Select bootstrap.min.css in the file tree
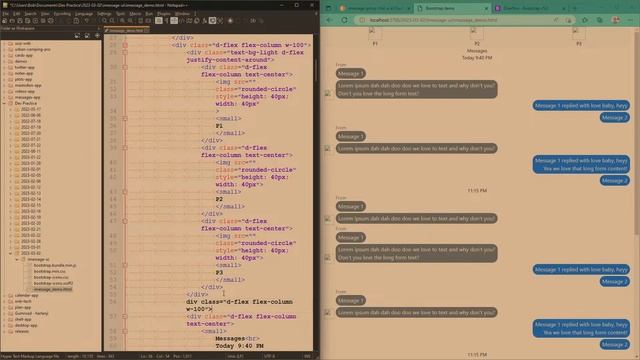Viewport: 640px width, 360px height. click(x=49, y=271)
